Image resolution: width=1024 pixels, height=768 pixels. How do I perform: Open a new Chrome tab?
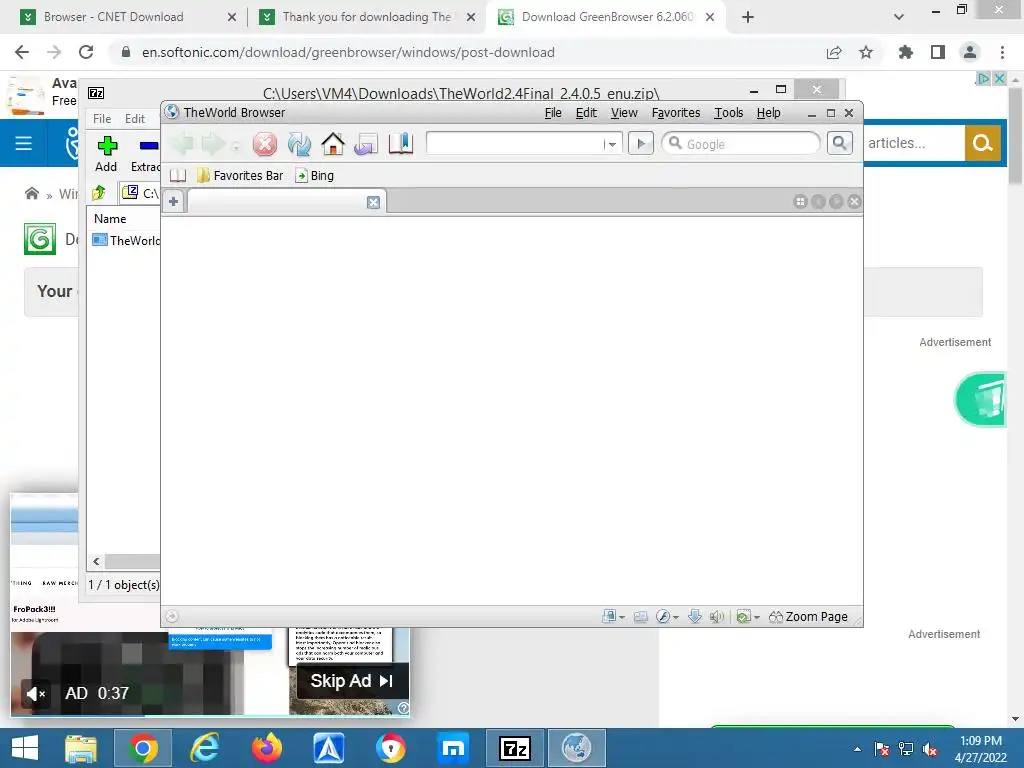[x=748, y=17]
